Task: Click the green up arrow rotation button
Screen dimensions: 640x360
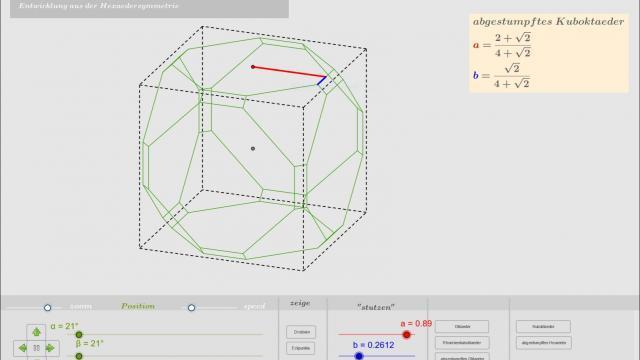Action: tap(36, 332)
